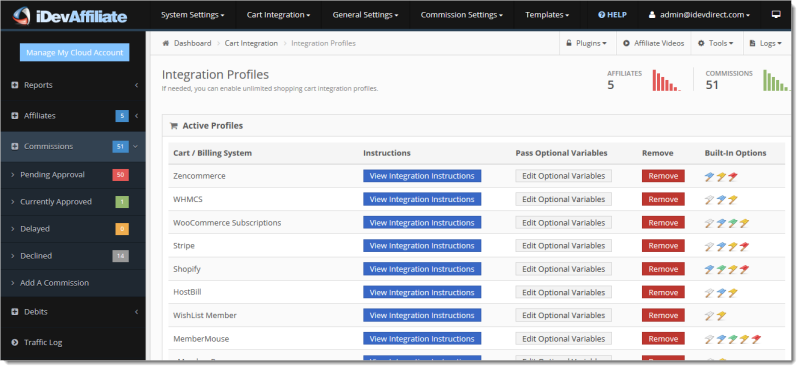Click the green flag in the MemberMouse row
Image resolution: width=800 pixels, height=369 pixels.
[733, 340]
